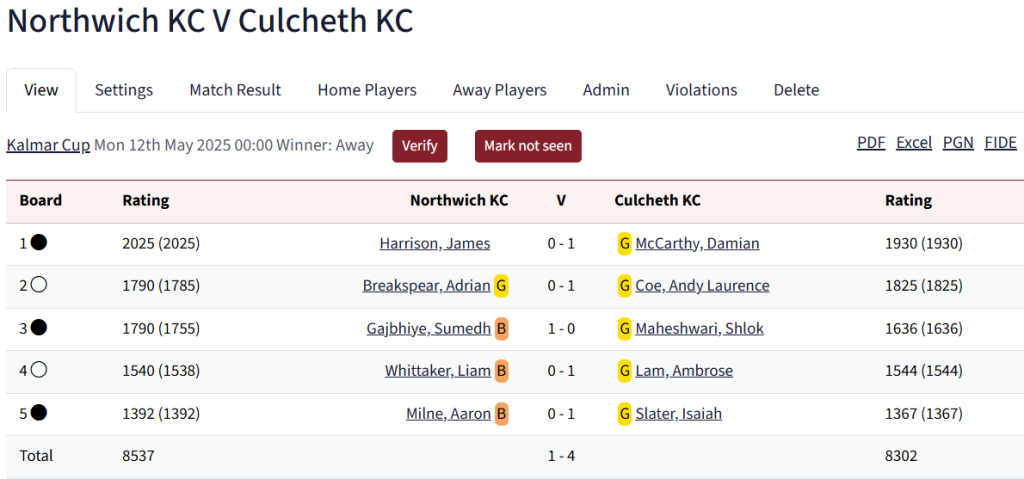Click the white piece icon on board 4
The width and height of the screenshot is (1024, 479).
point(39,371)
